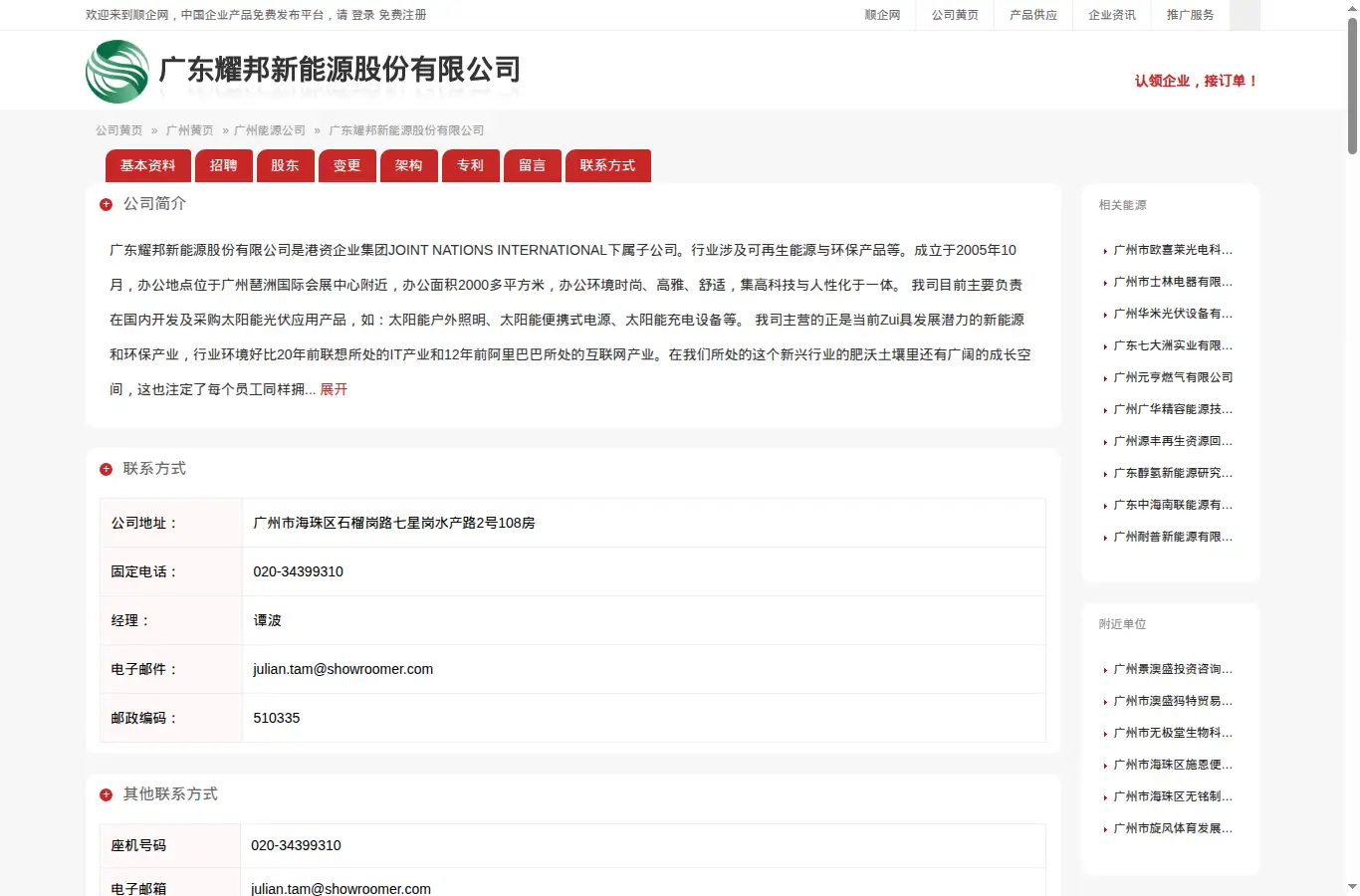Switch to the 专利 tab
Screen dimensions: 1360x896
[x=471, y=165]
